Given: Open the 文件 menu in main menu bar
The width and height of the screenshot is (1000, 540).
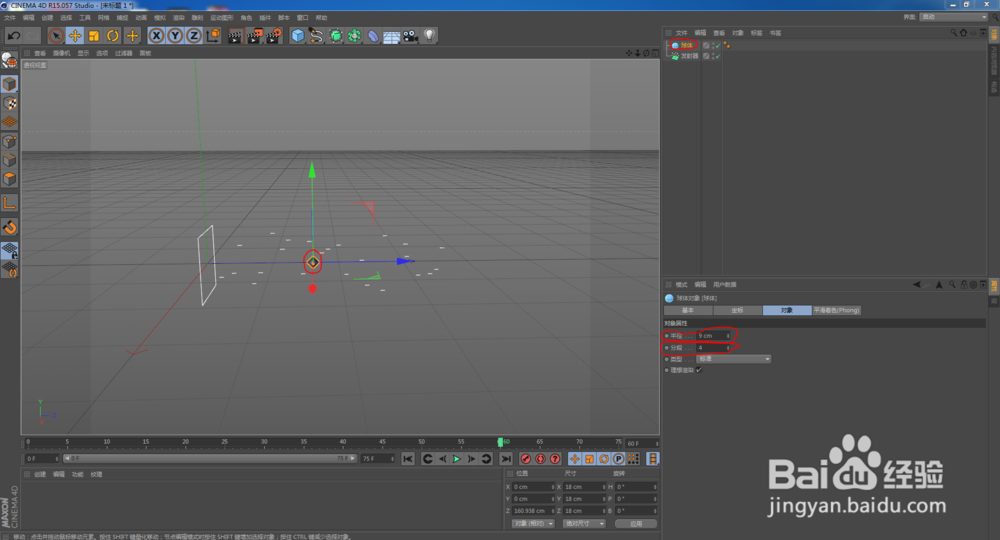Looking at the screenshot, I should pyautogui.click(x=10, y=18).
